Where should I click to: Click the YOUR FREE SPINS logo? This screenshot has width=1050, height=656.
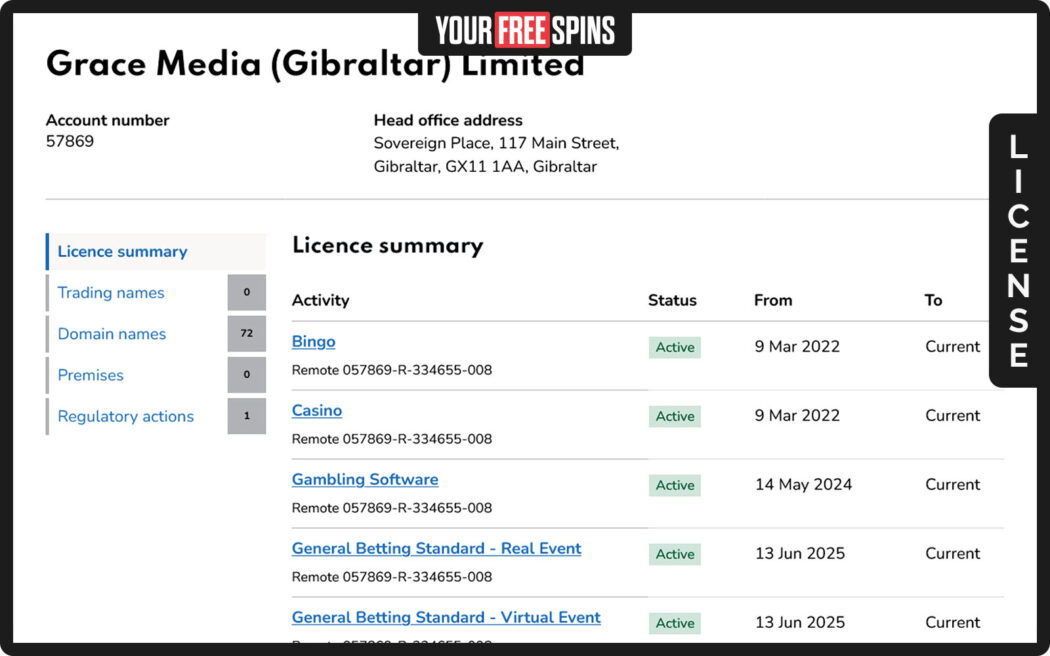click(525, 31)
